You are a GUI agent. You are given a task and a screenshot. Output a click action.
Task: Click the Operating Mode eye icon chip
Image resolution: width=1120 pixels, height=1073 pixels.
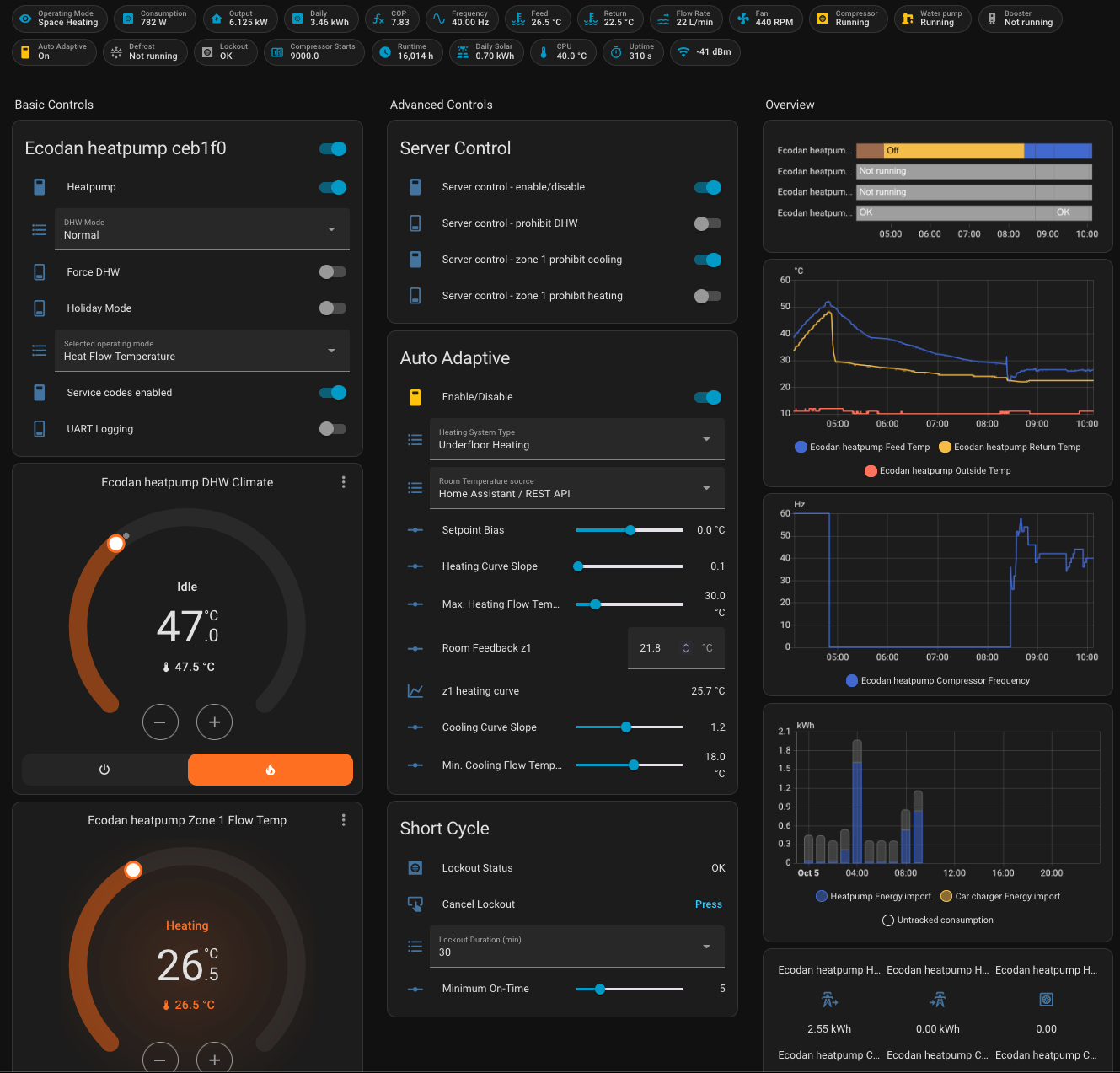coord(26,19)
